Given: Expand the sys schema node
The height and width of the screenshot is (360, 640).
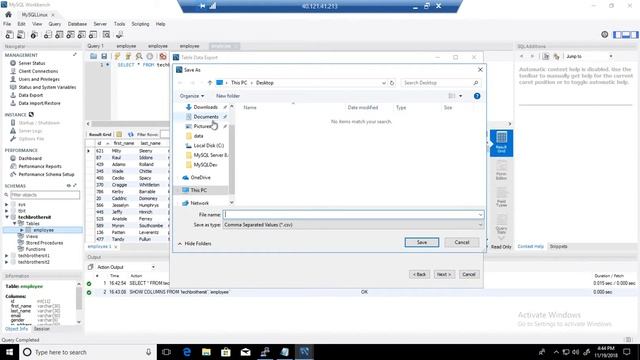Looking at the screenshot, I should (x=7, y=204).
